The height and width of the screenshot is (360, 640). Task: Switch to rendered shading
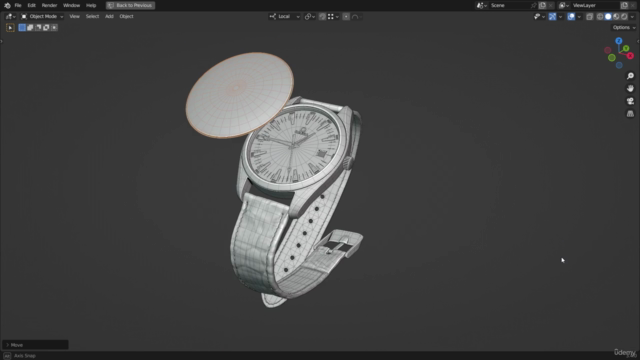coord(624,16)
